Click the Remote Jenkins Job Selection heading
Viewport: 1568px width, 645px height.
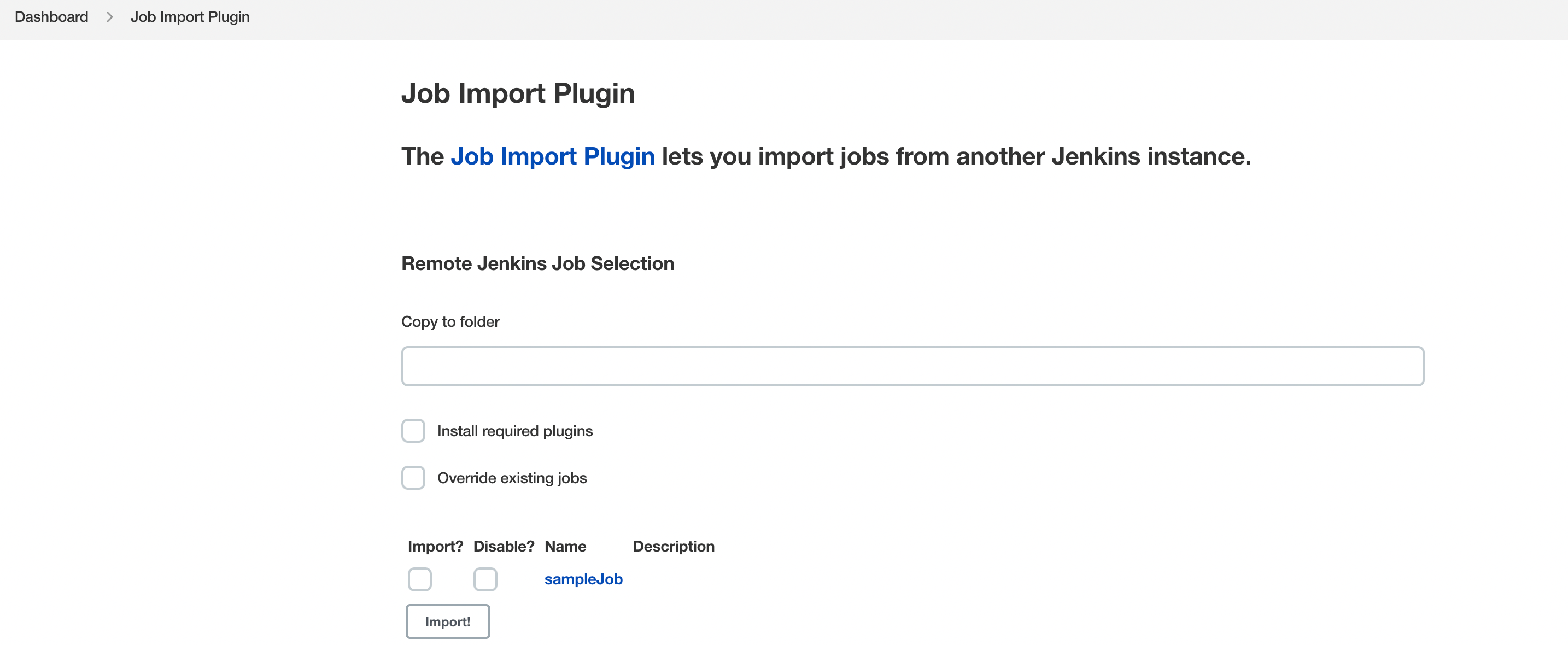pos(537,263)
